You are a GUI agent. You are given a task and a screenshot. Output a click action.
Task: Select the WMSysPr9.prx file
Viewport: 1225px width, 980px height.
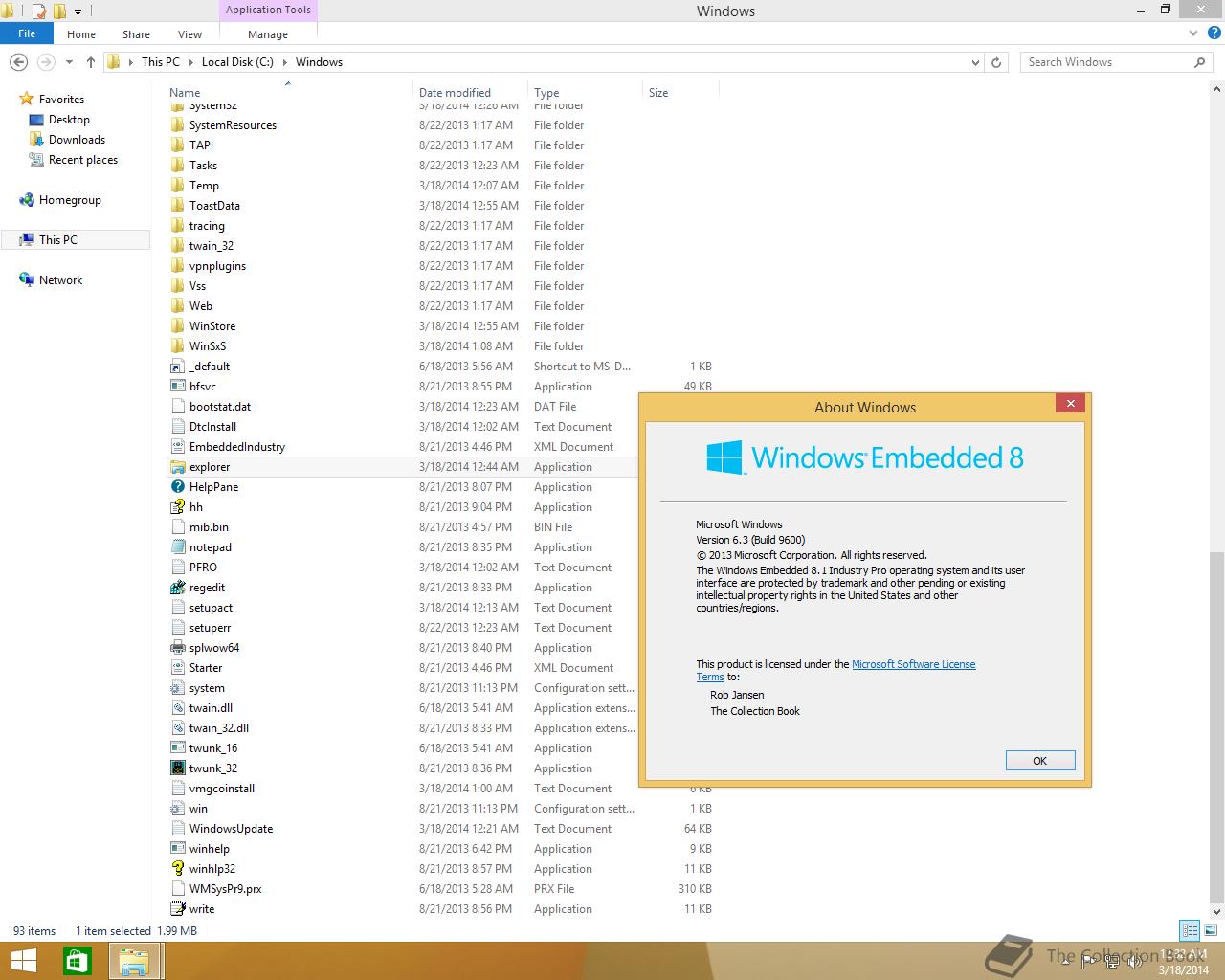(225, 889)
